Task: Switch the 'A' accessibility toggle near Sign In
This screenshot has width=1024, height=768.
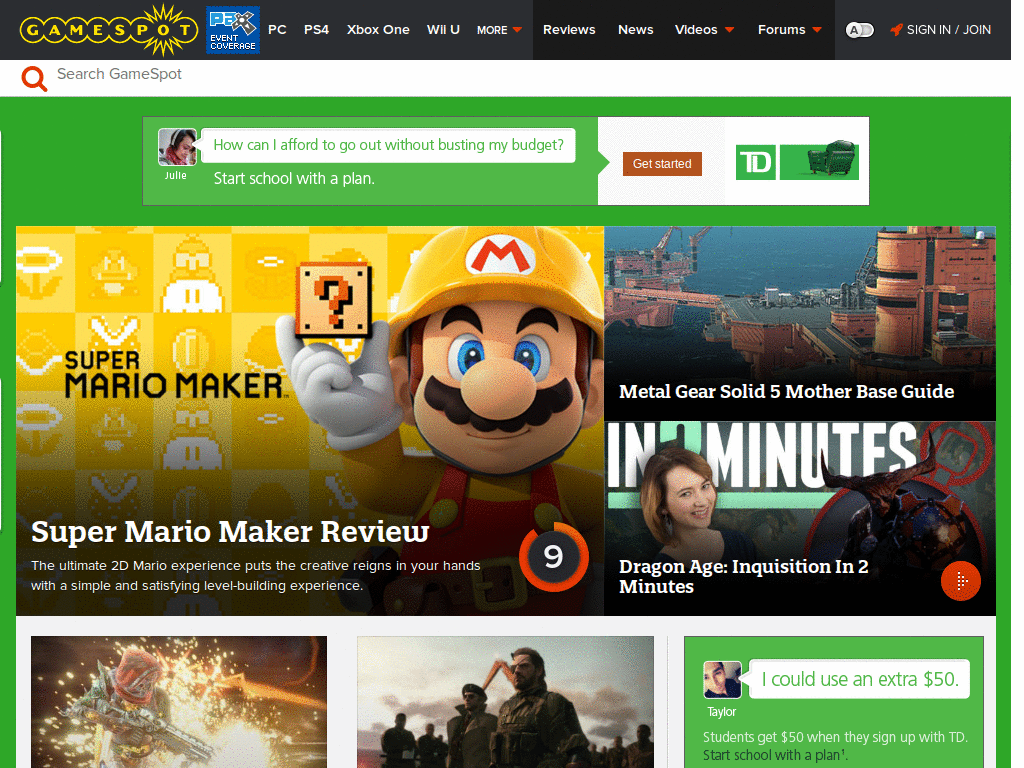Action: tap(858, 30)
